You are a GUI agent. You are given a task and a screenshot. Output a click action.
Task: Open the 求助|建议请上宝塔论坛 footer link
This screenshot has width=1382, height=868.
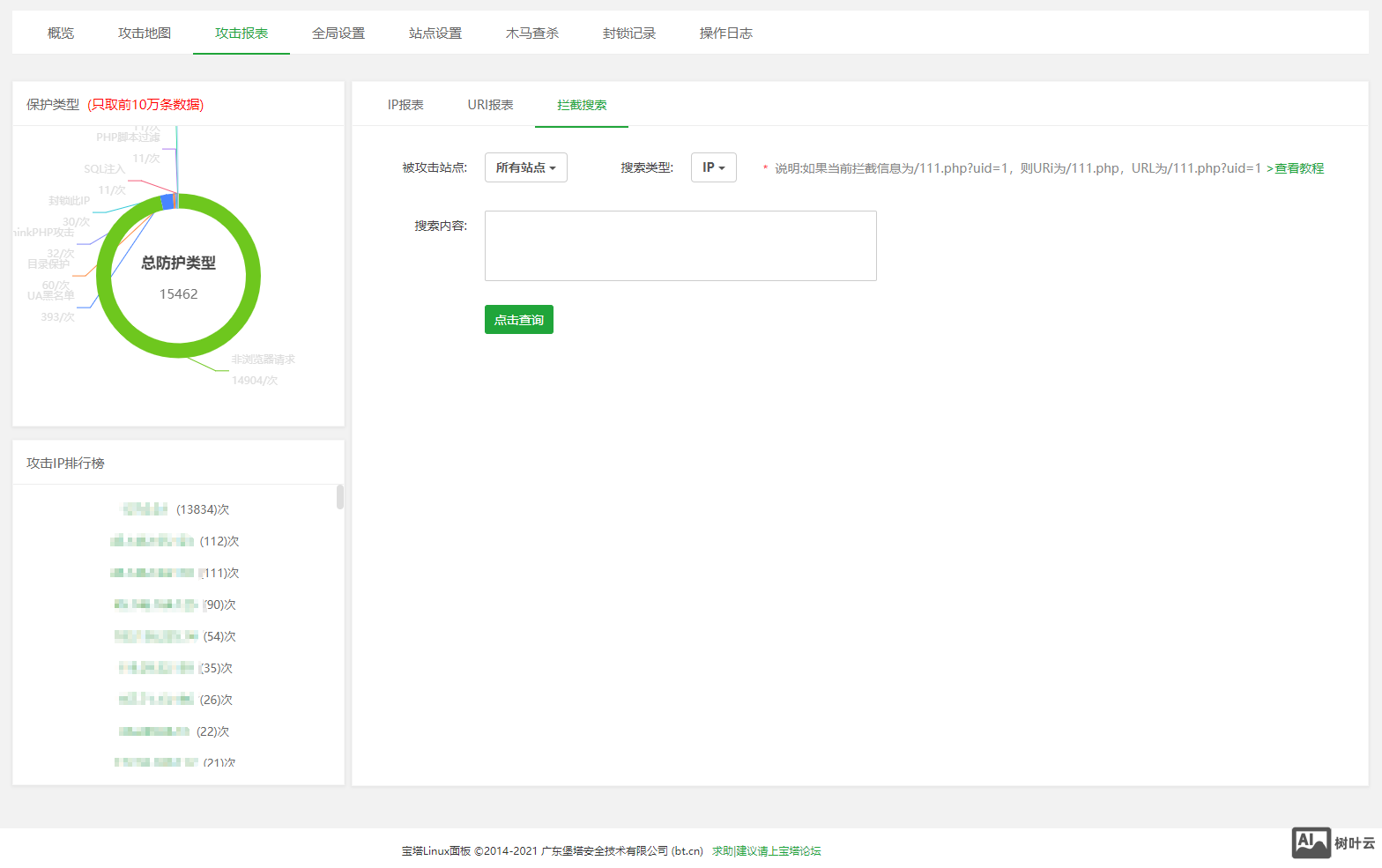[766, 851]
